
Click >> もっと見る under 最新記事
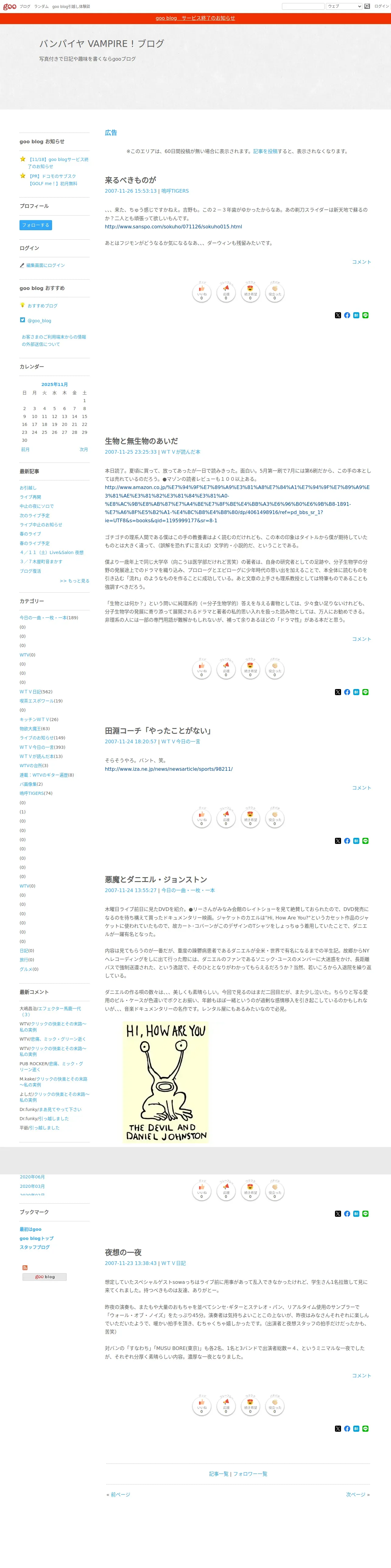74,581
